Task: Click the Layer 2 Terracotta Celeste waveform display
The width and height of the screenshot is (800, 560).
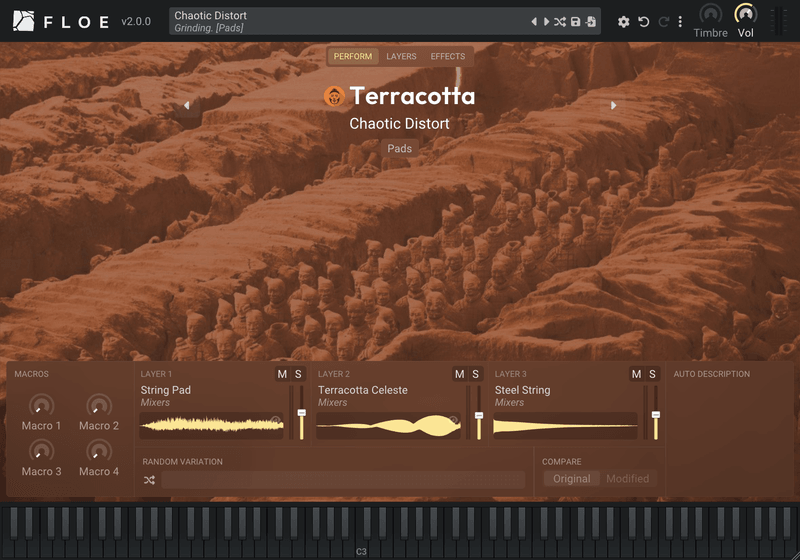Action: [x=389, y=425]
